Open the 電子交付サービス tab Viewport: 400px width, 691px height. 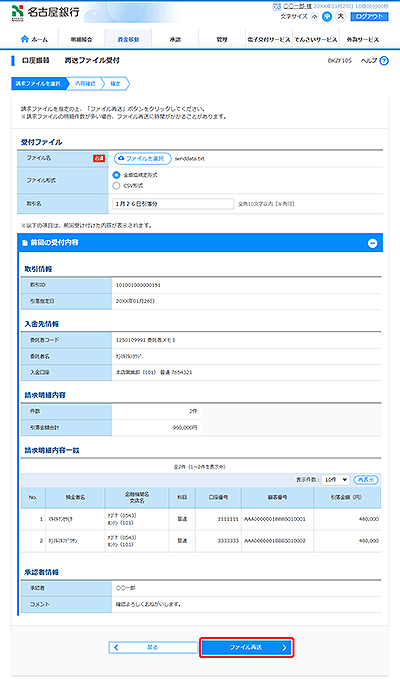pyautogui.click(x=268, y=39)
